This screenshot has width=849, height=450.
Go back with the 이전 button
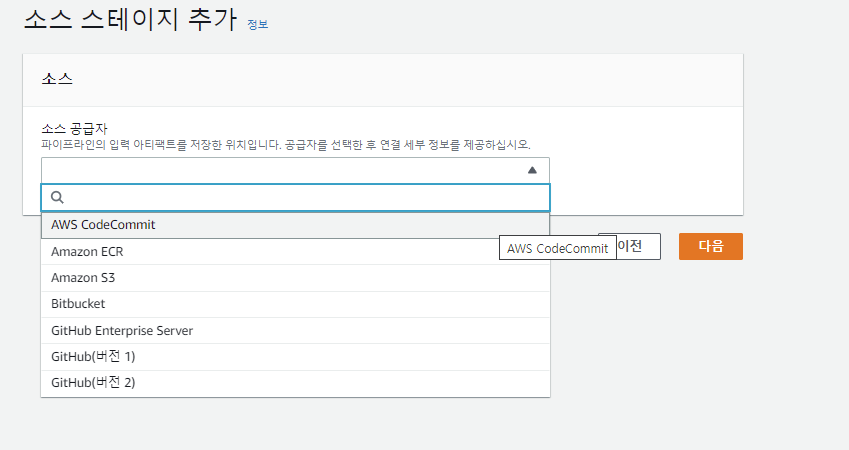coord(629,246)
